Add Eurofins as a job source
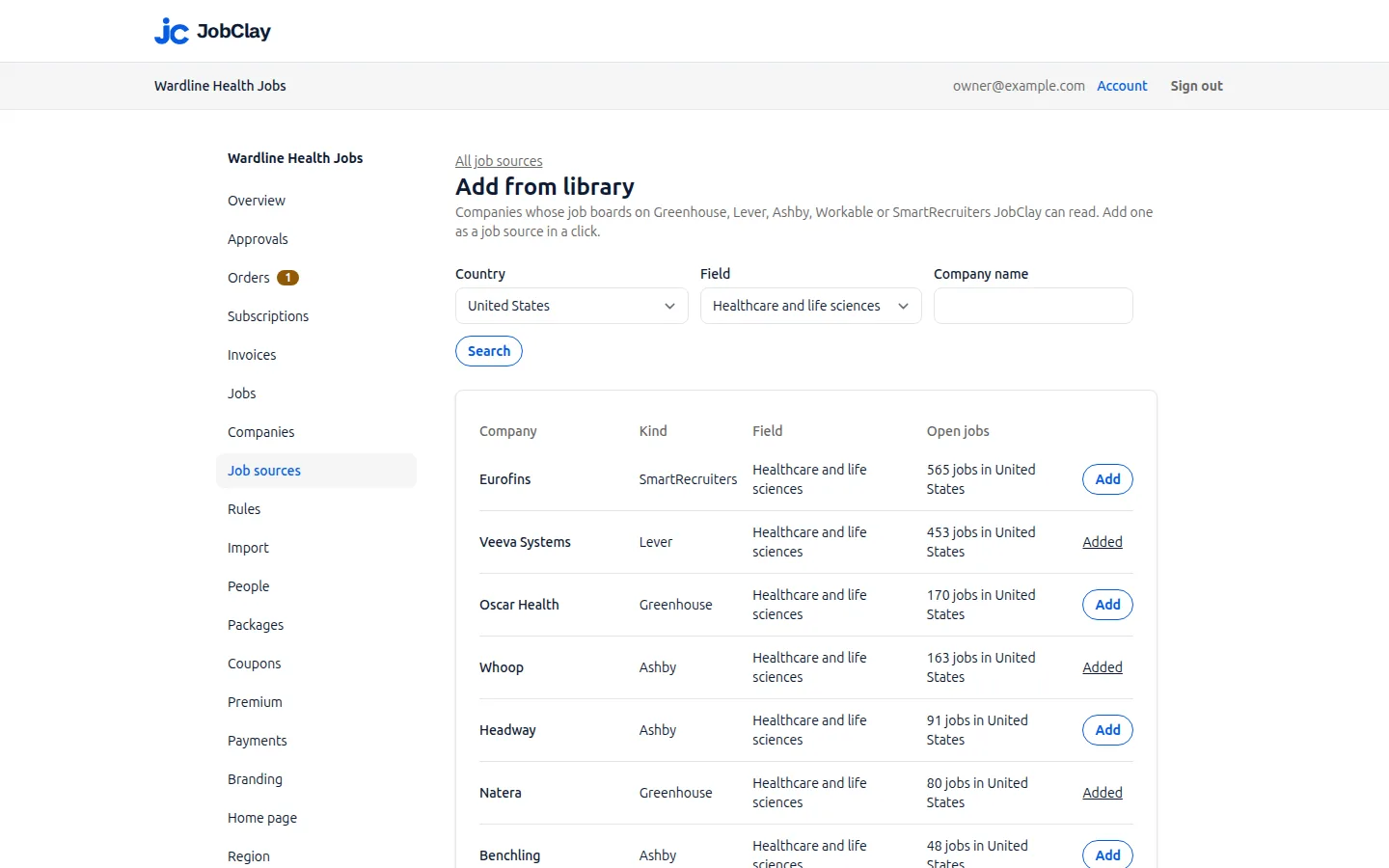The image size is (1389, 868). click(x=1107, y=479)
